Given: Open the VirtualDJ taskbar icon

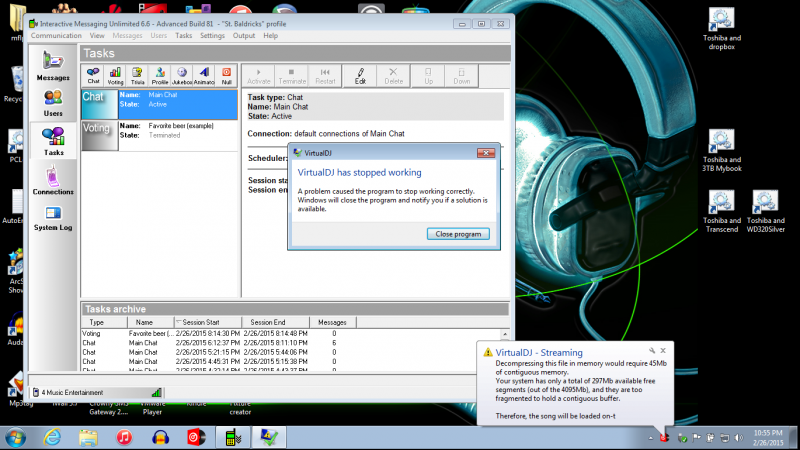Looking at the screenshot, I should coord(196,437).
